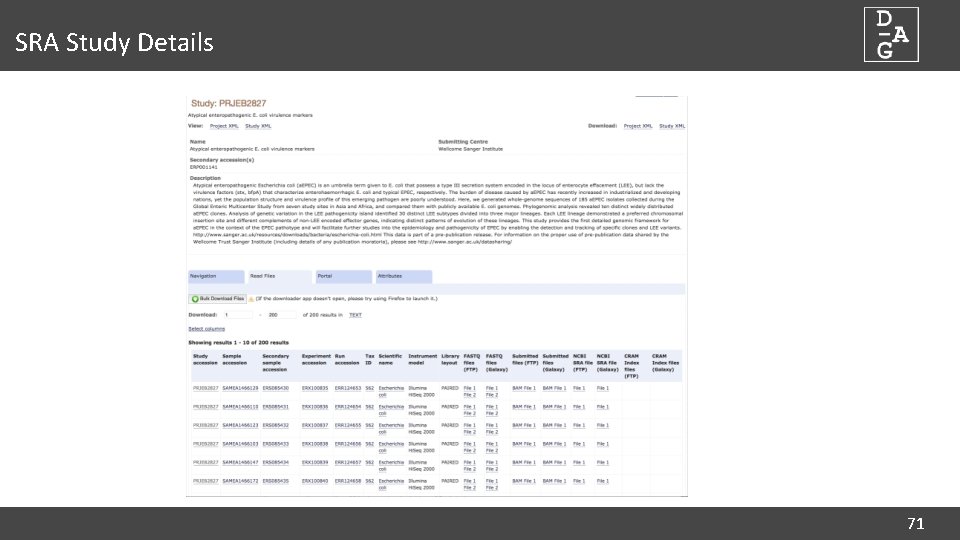Open Escherichia coli link in ERR124655 row
960x540 pixels.
[x=391, y=429]
